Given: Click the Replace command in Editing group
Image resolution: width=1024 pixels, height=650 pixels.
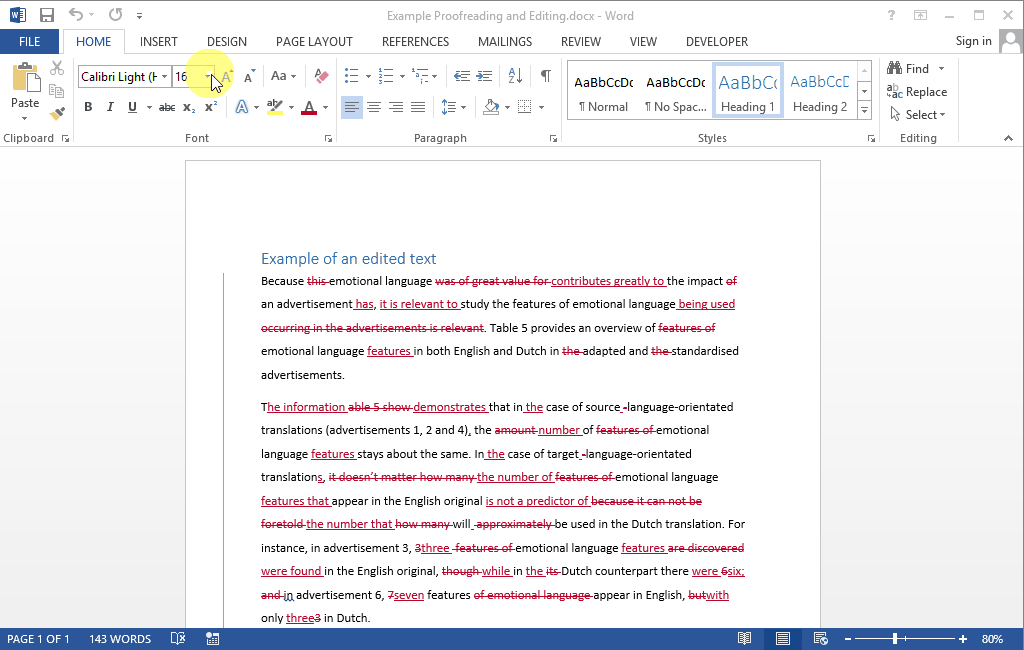Looking at the screenshot, I should tap(917, 91).
